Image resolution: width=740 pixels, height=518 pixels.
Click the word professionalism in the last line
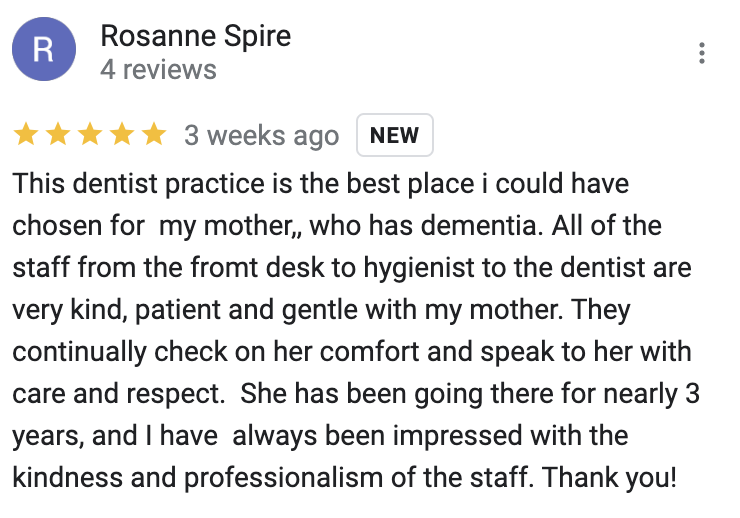(x=284, y=478)
